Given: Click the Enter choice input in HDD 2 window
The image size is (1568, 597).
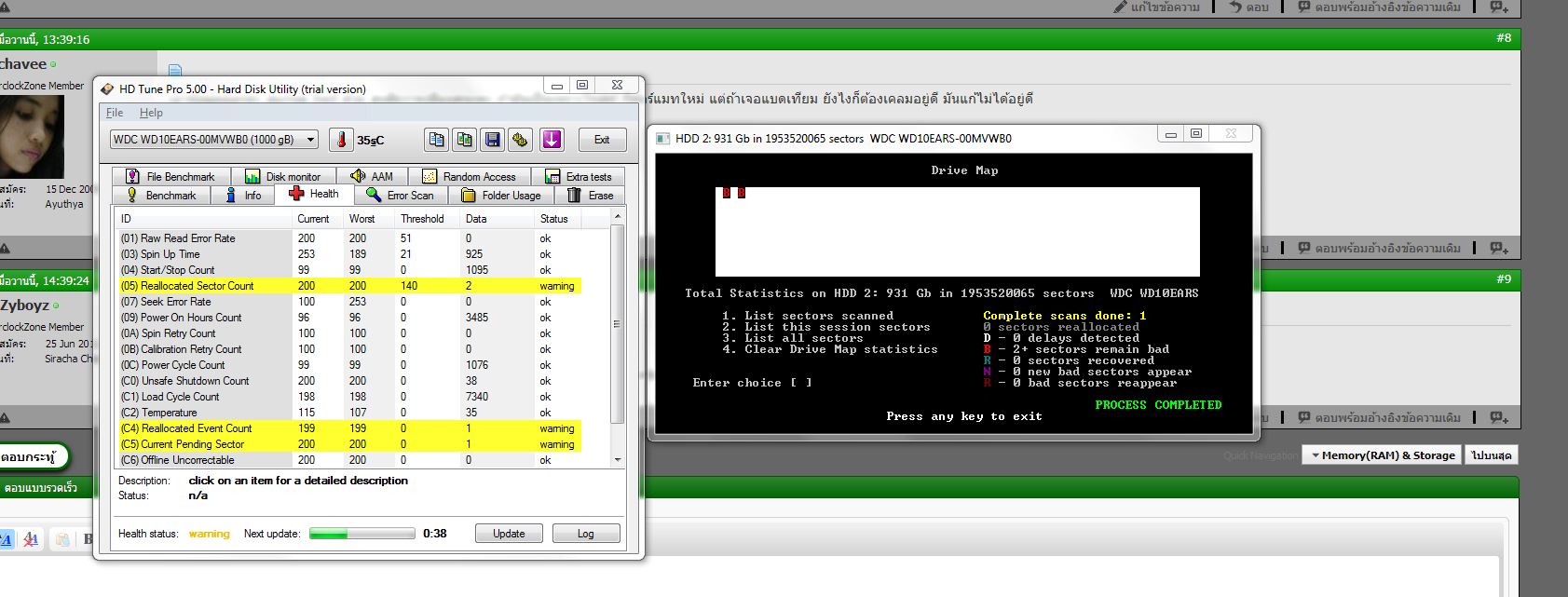Looking at the screenshot, I should click(800, 383).
